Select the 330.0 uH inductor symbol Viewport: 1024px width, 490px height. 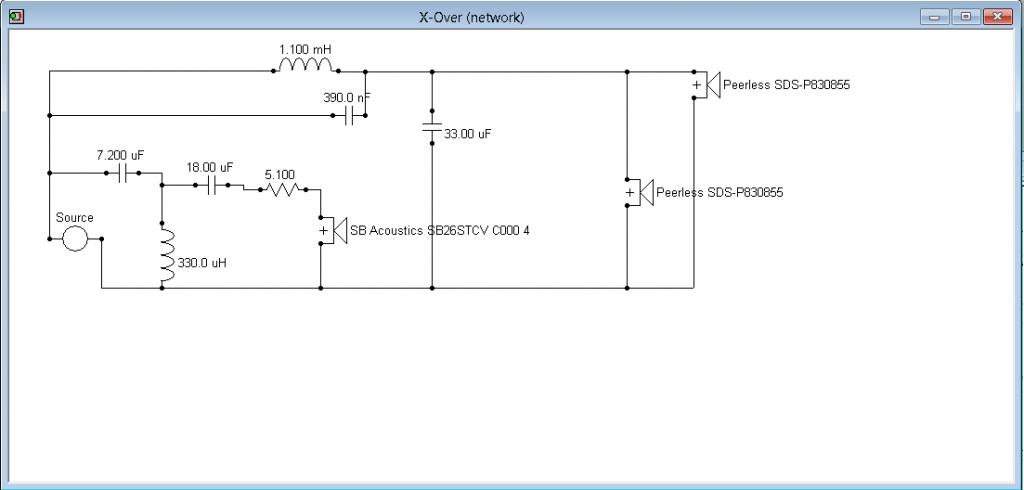[166, 255]
